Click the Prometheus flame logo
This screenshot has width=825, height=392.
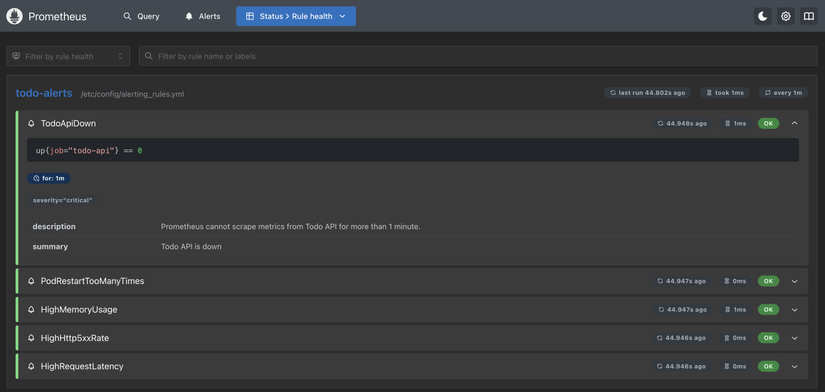(14, 16)
